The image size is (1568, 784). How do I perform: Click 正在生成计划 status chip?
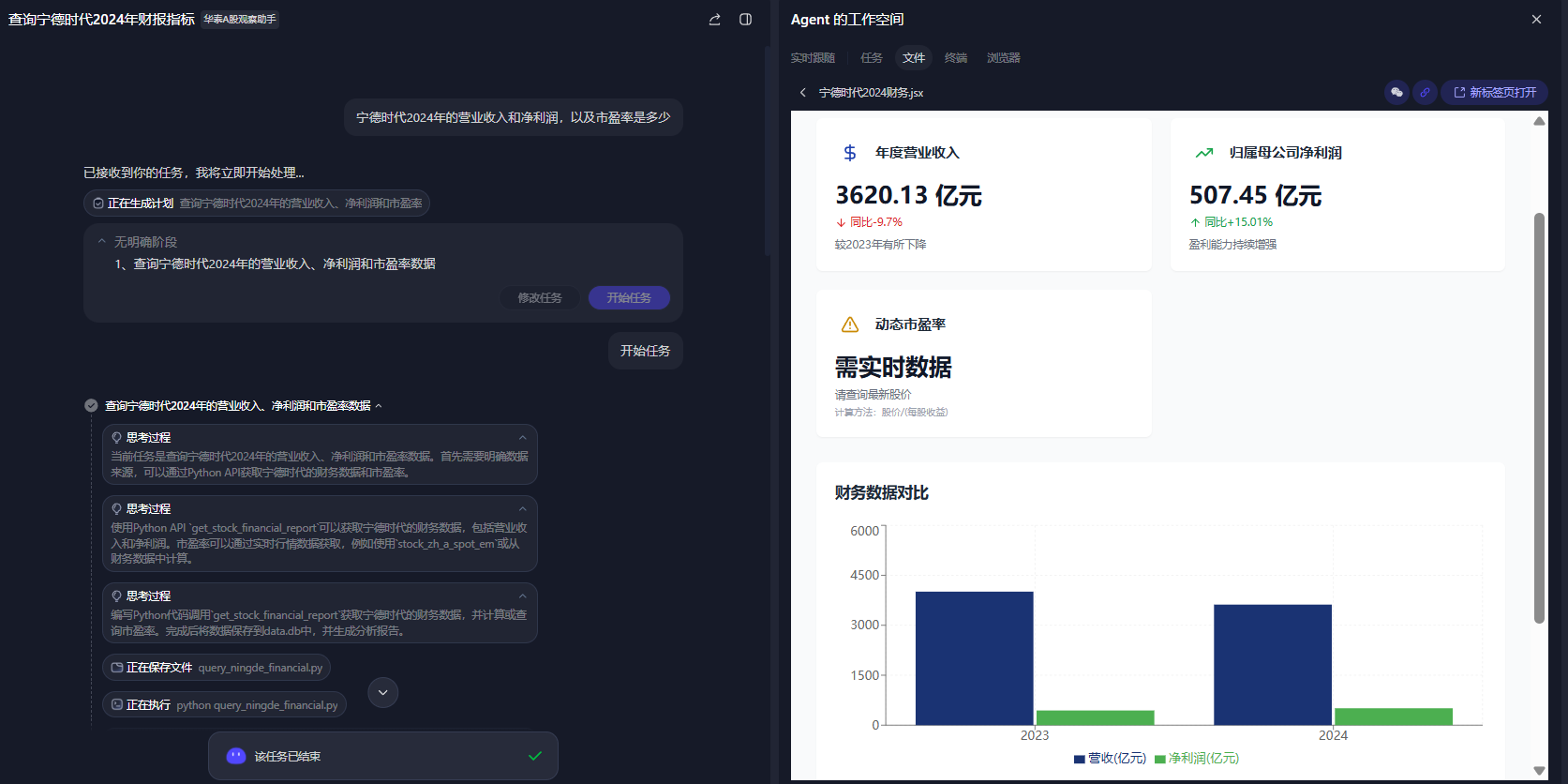click(257, 204)
